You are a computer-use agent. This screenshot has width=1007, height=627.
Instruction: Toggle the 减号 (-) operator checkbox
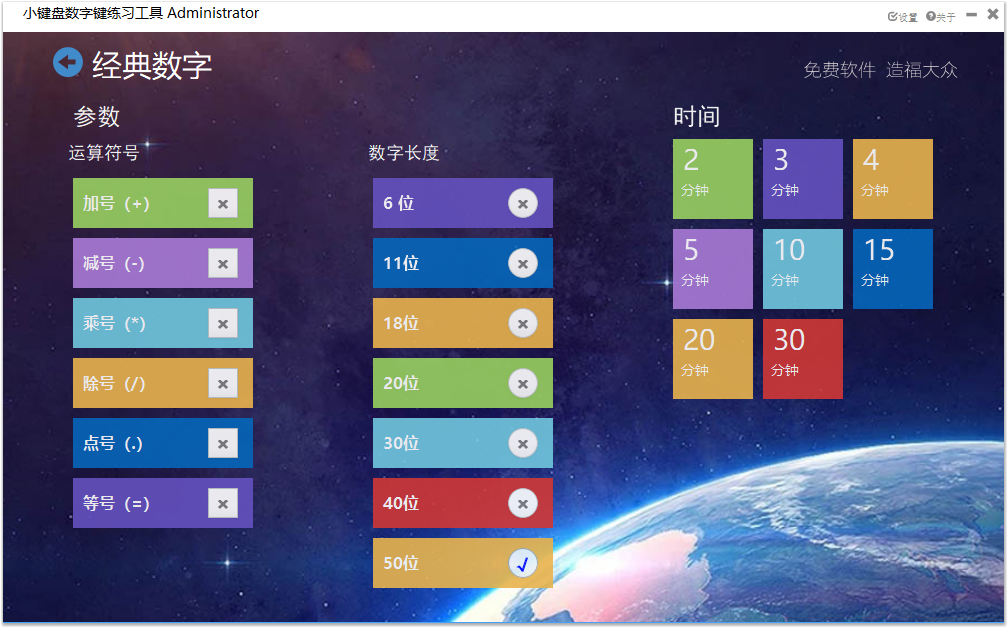[x=223, y=263]
